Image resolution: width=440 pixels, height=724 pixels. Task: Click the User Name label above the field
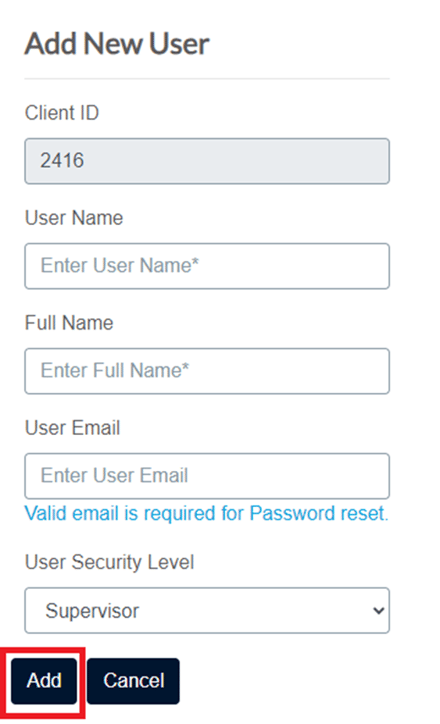click(74, 217)
